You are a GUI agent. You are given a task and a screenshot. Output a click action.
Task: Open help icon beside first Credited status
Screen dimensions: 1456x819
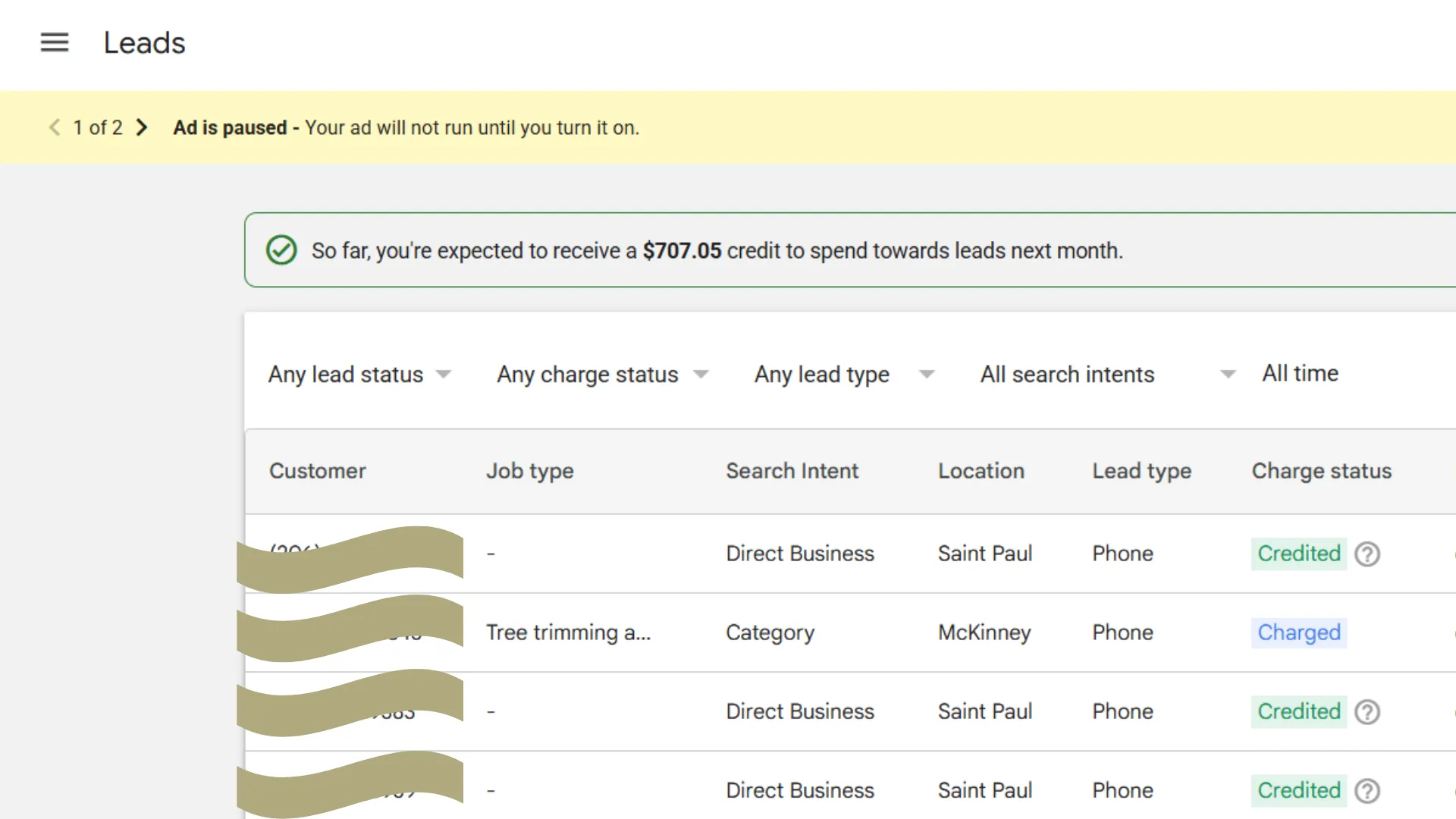tap(1367, 554)
